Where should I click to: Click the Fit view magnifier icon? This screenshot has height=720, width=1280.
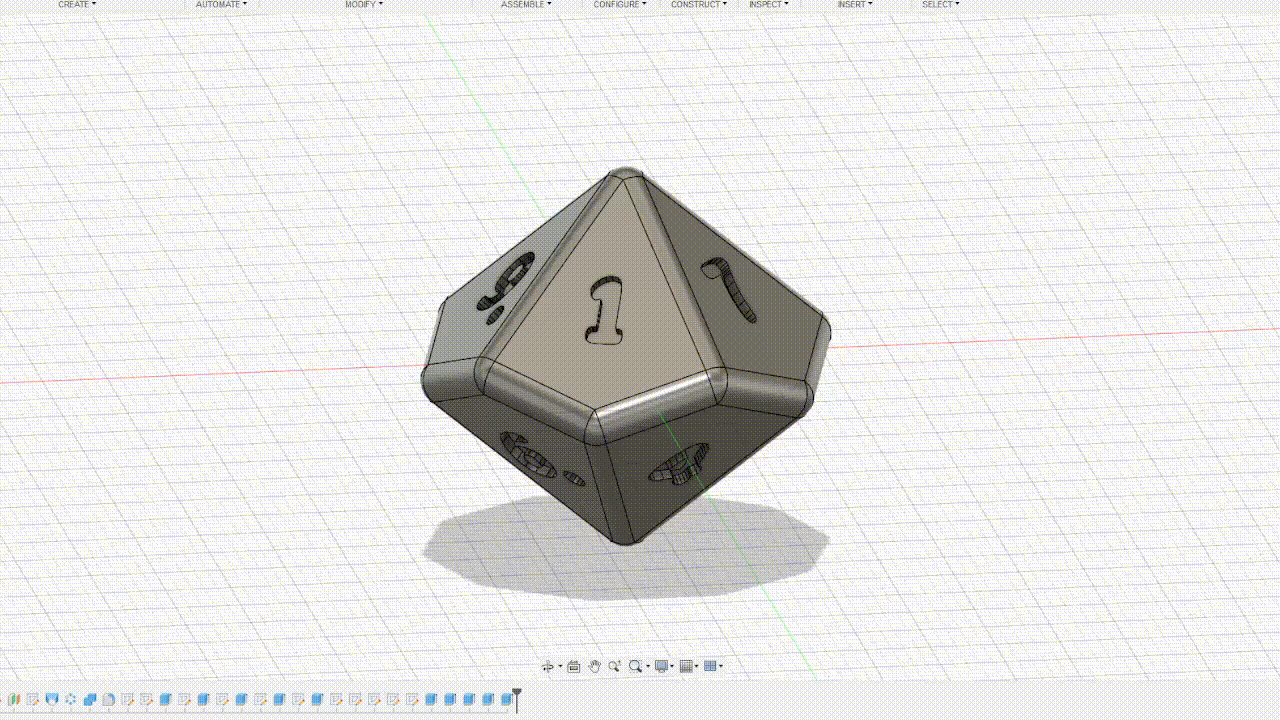(635, 666)
